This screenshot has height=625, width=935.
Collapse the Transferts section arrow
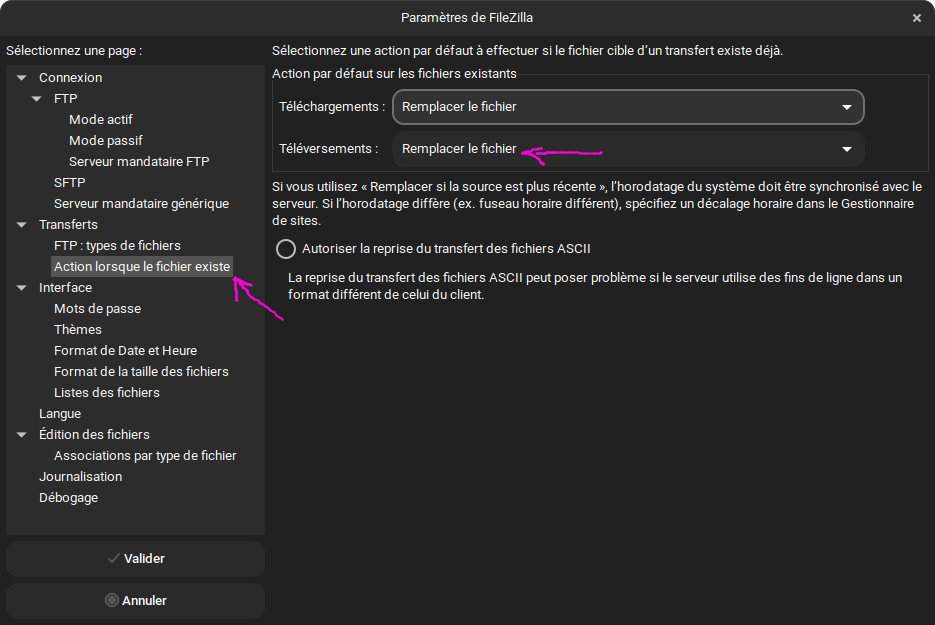22,225
